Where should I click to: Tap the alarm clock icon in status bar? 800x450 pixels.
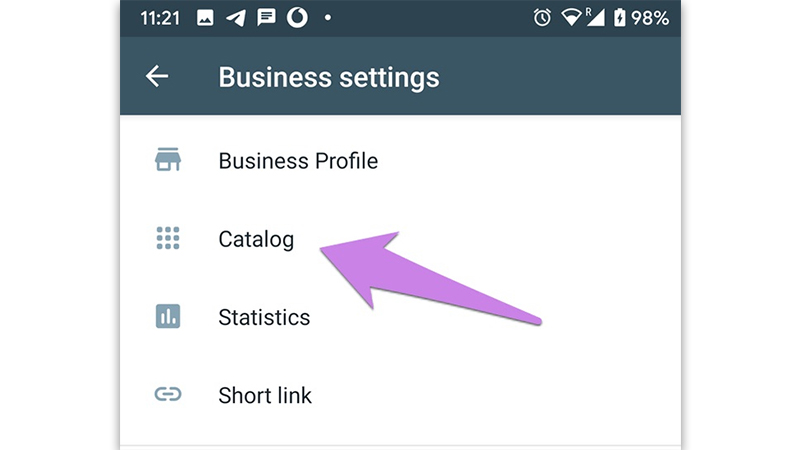pos(542,18)
